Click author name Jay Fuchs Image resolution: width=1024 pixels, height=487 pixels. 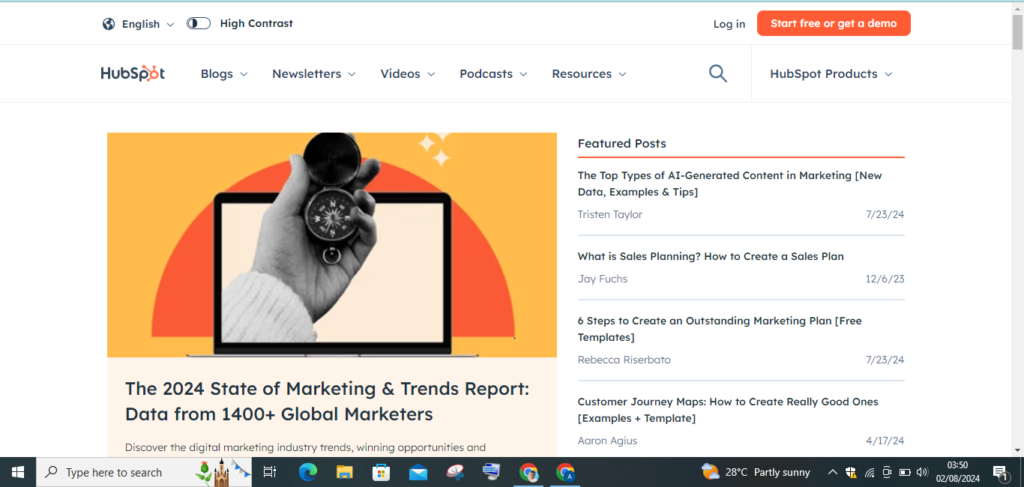pos(602,279)
